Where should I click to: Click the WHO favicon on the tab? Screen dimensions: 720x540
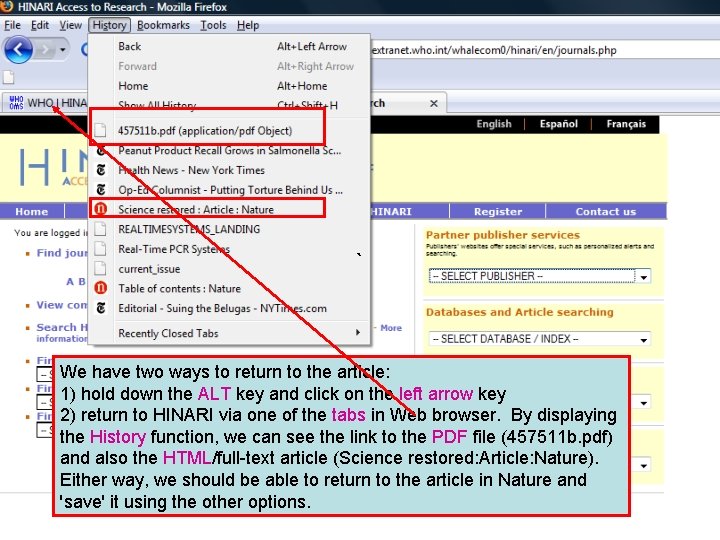coord(16,102)
